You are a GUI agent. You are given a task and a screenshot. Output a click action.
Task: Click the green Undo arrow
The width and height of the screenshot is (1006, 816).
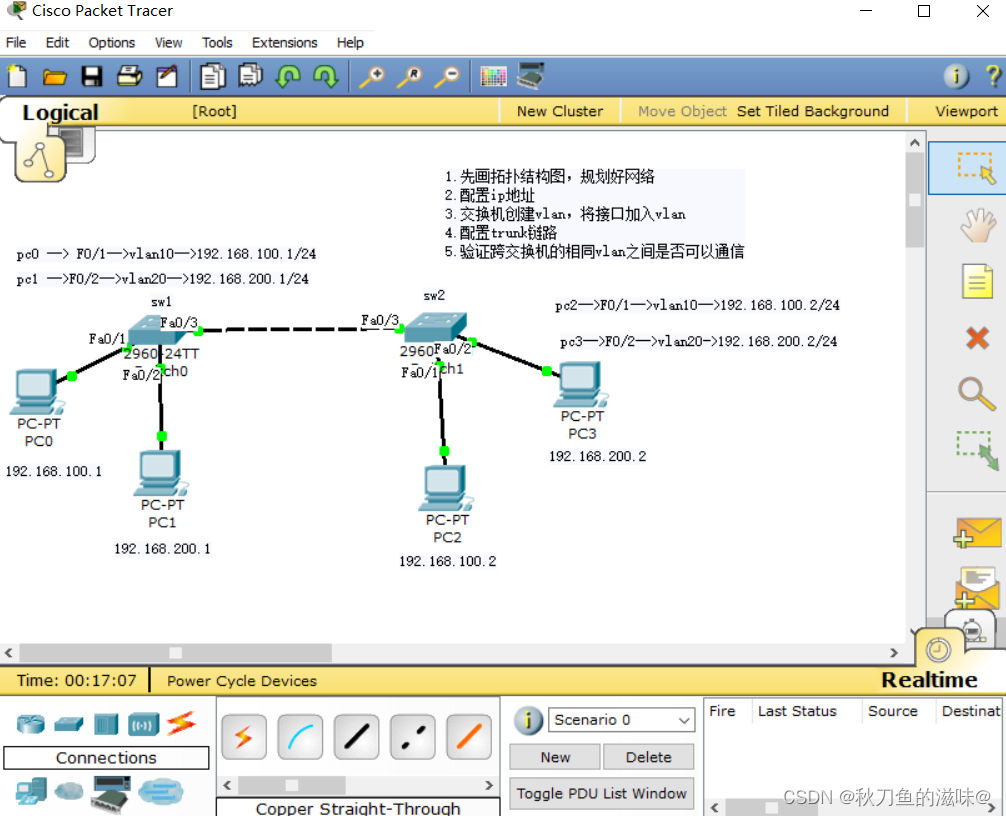tap(288, 76)
